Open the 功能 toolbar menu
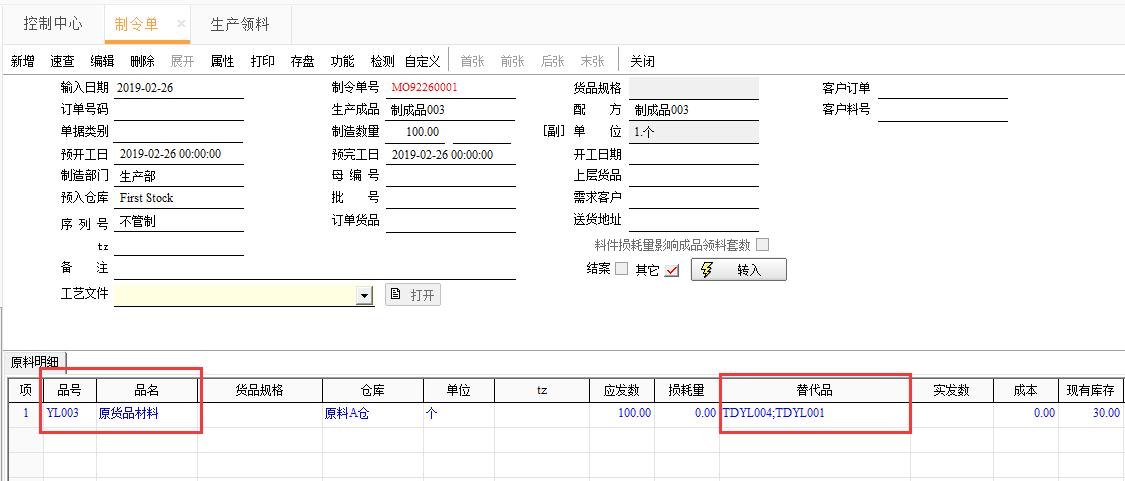Screen dimensions: 1125x481 tap(342, 61)
